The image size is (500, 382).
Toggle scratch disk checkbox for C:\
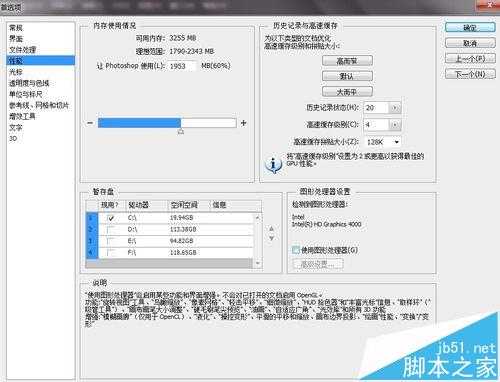(x=111, y=218)
